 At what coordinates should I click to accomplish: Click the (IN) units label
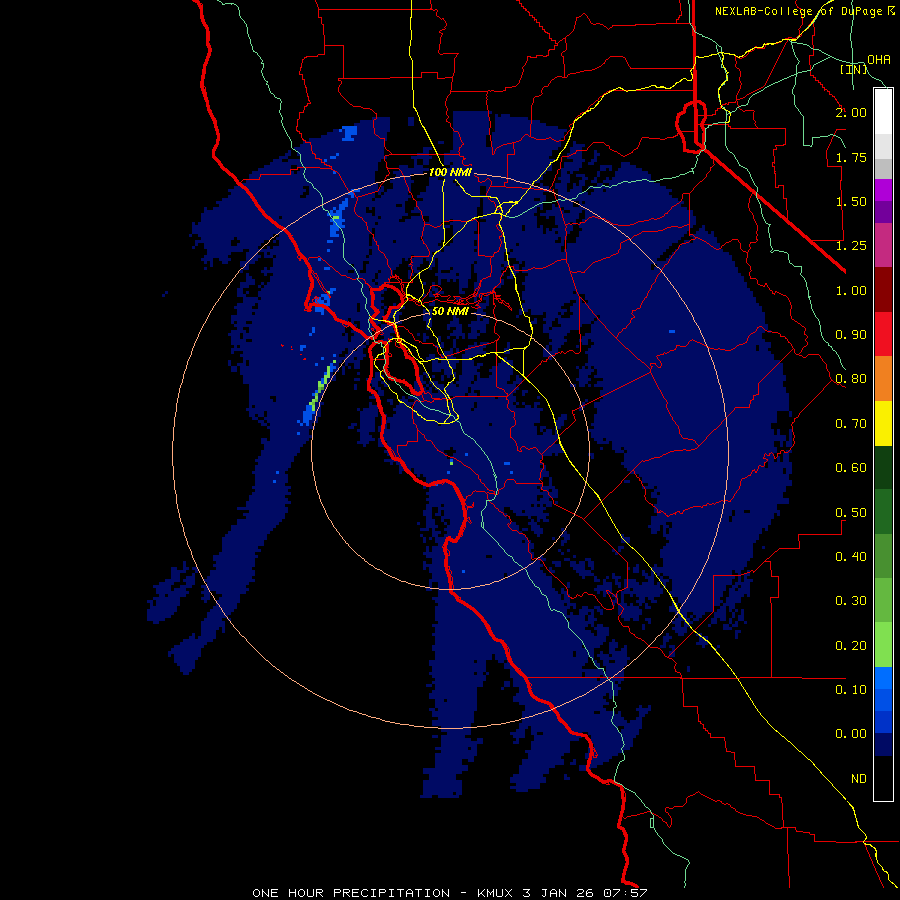coord(854,69)
